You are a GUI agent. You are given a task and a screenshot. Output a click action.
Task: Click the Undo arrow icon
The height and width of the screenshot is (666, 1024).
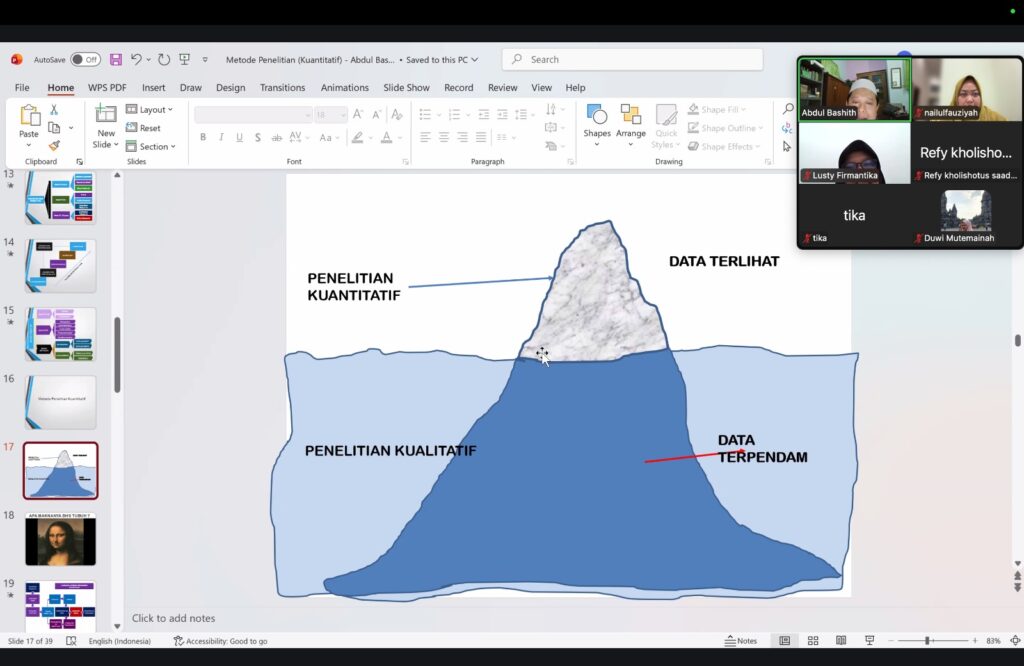(137, 60)
